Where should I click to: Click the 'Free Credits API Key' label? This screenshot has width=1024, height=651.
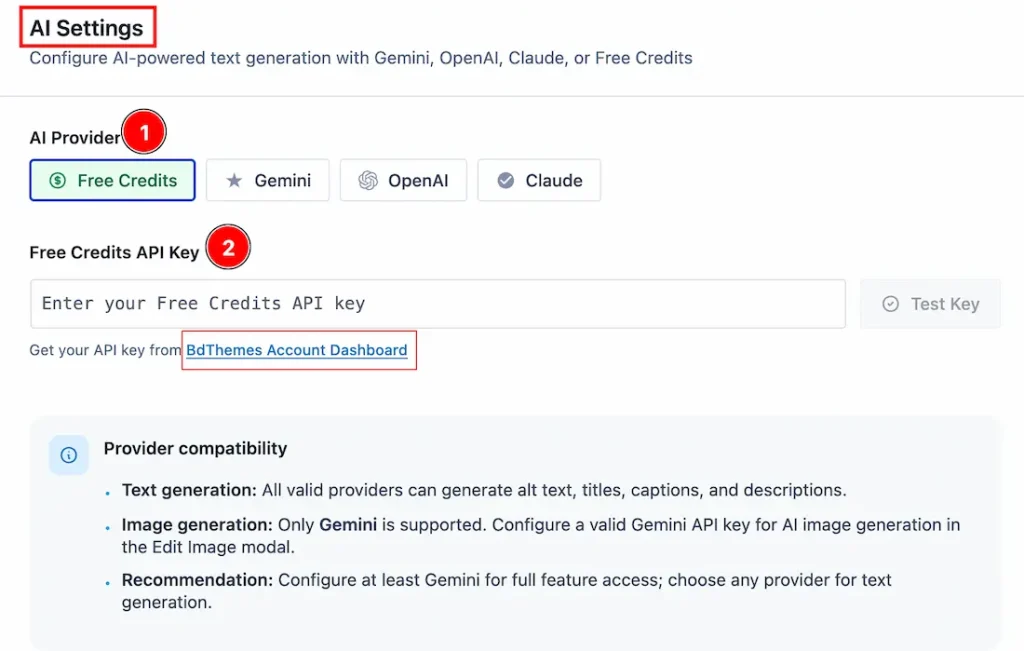(x=114, y=253)
